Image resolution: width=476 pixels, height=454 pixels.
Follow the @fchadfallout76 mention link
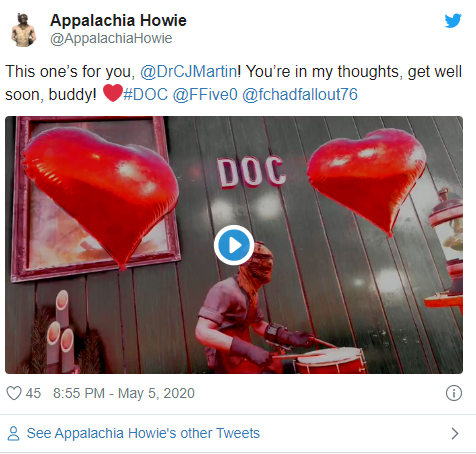[x=300, y=94]
